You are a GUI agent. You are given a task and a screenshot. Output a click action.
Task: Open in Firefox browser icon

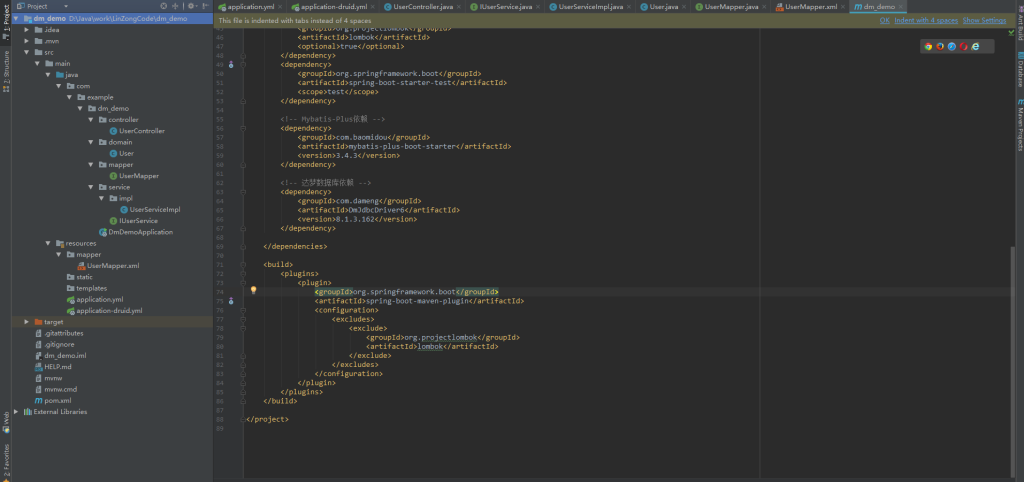[x=940, y=46]
